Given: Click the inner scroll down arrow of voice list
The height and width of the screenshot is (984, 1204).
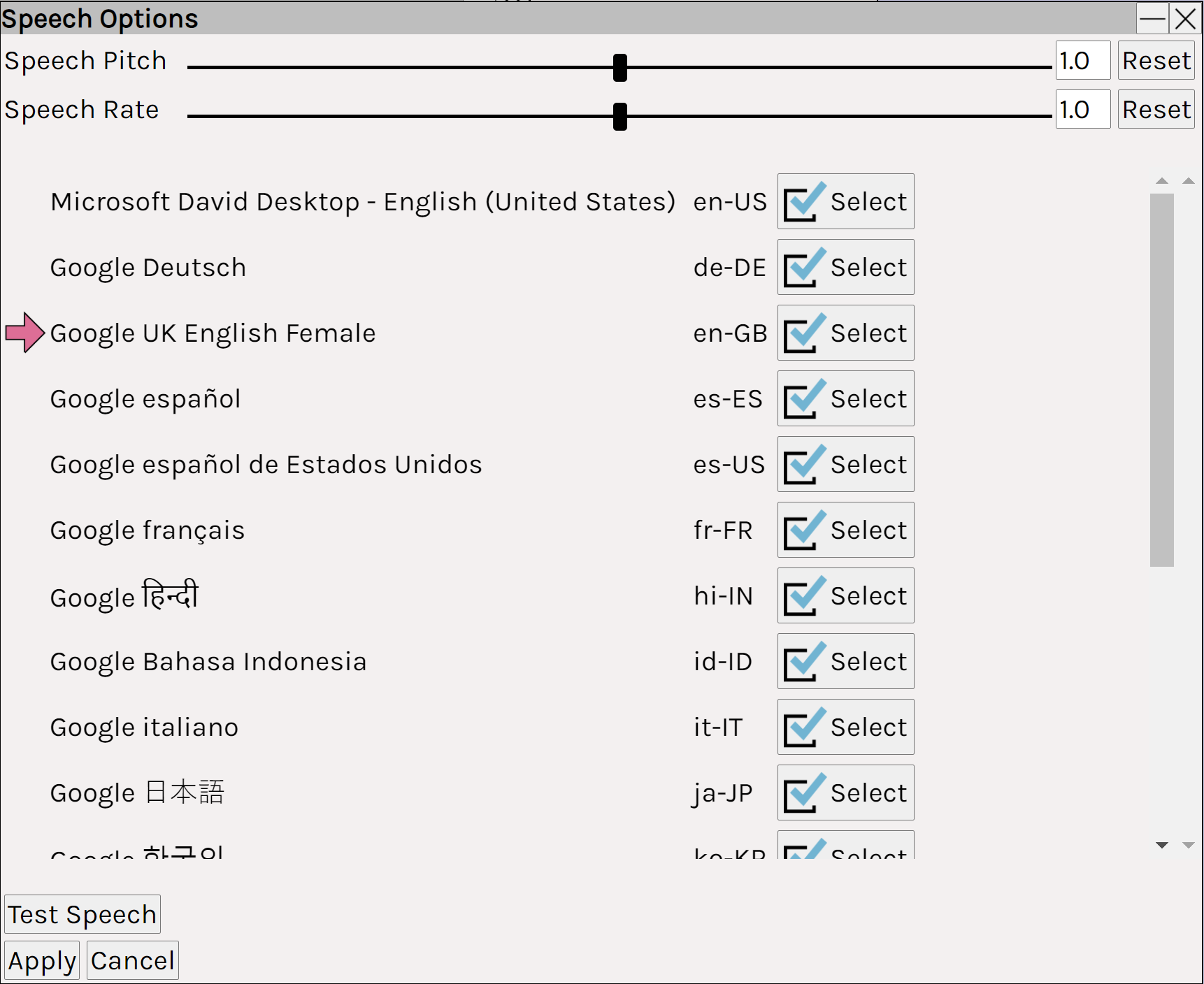Looking at the screenshot, I should click(x=1162, y=846).
